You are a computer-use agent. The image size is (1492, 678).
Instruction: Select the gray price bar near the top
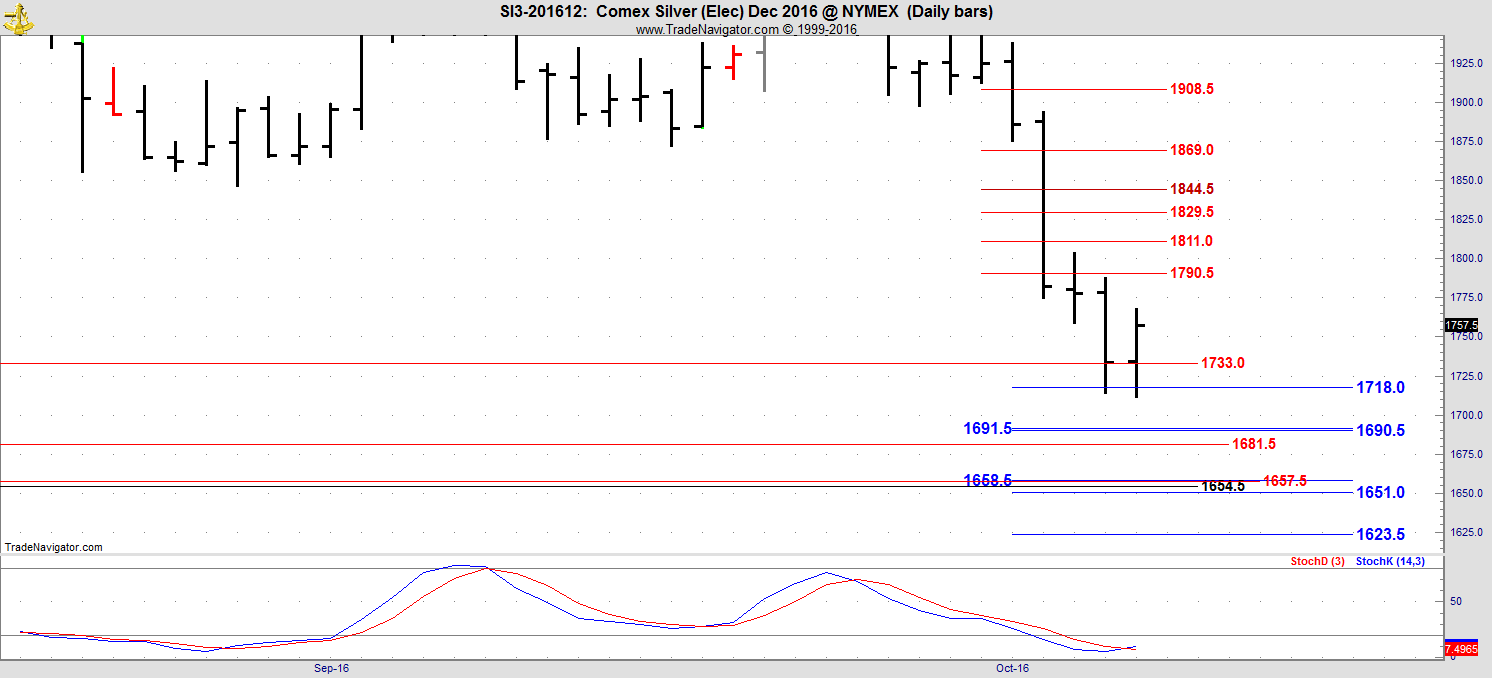tap(764, 65)
